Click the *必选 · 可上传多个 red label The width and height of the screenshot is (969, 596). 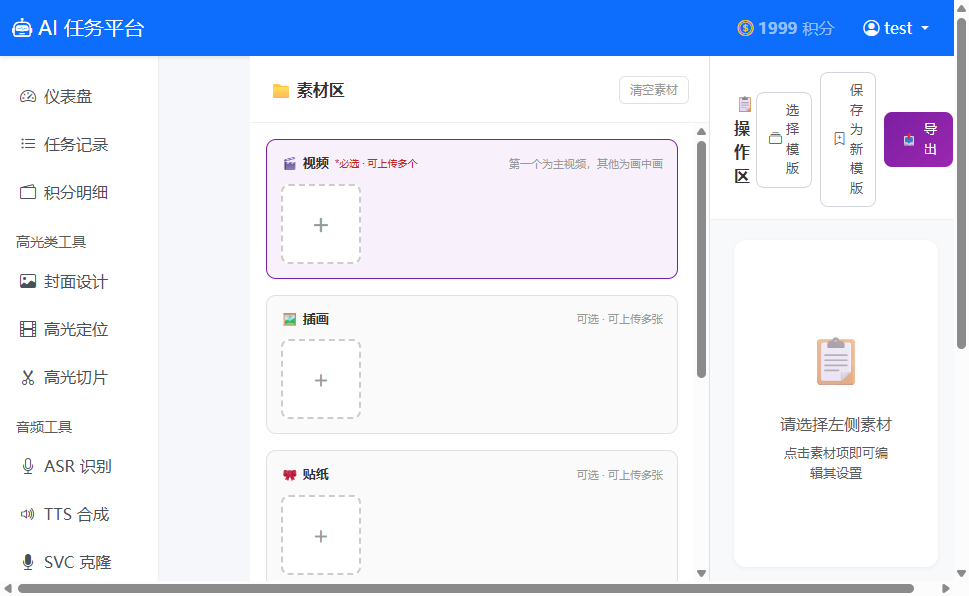pos(376,164)
